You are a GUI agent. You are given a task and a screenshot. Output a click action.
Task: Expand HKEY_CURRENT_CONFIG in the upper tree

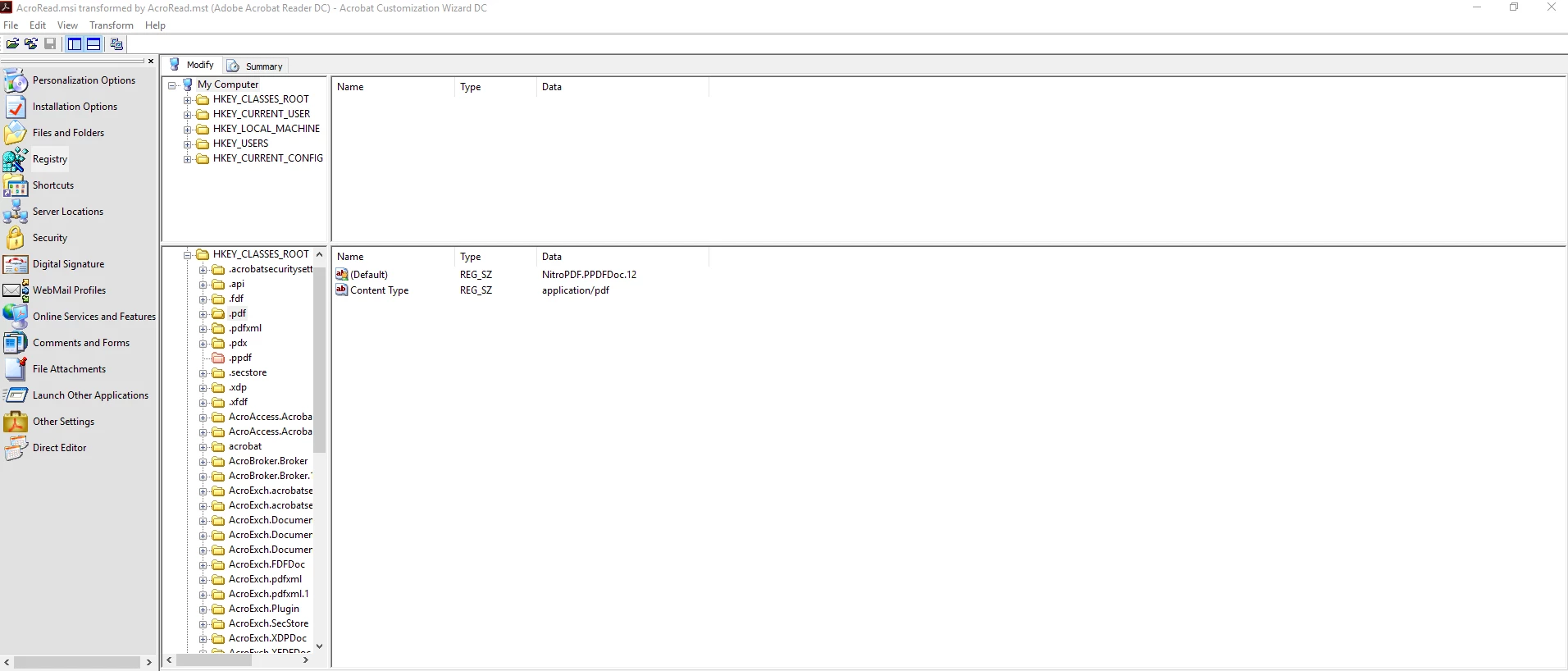click(x=188, y=159)
